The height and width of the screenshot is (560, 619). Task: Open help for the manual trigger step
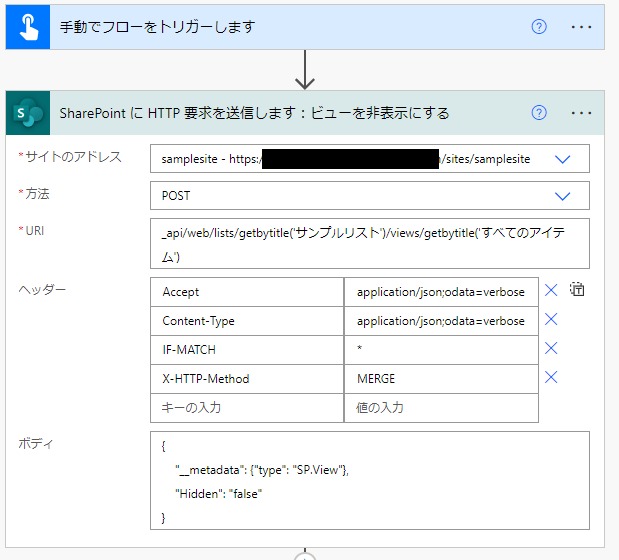539,27
